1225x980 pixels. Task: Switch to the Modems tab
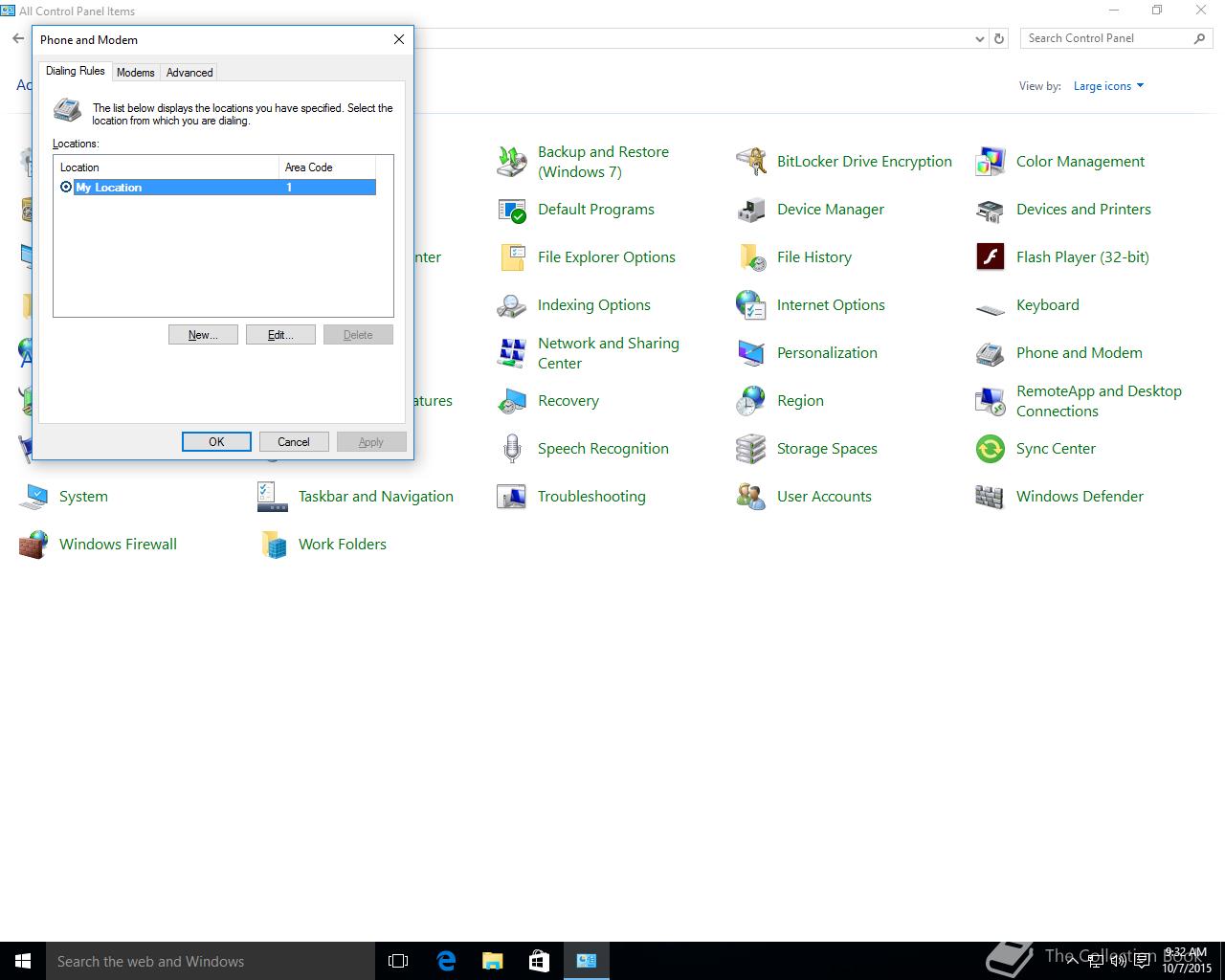pyautogui.click(x=136, y=73)
